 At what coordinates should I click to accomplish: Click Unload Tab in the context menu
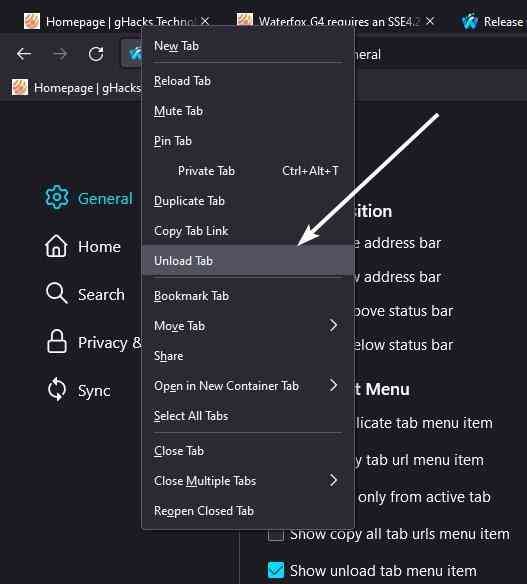click(248, 261)
